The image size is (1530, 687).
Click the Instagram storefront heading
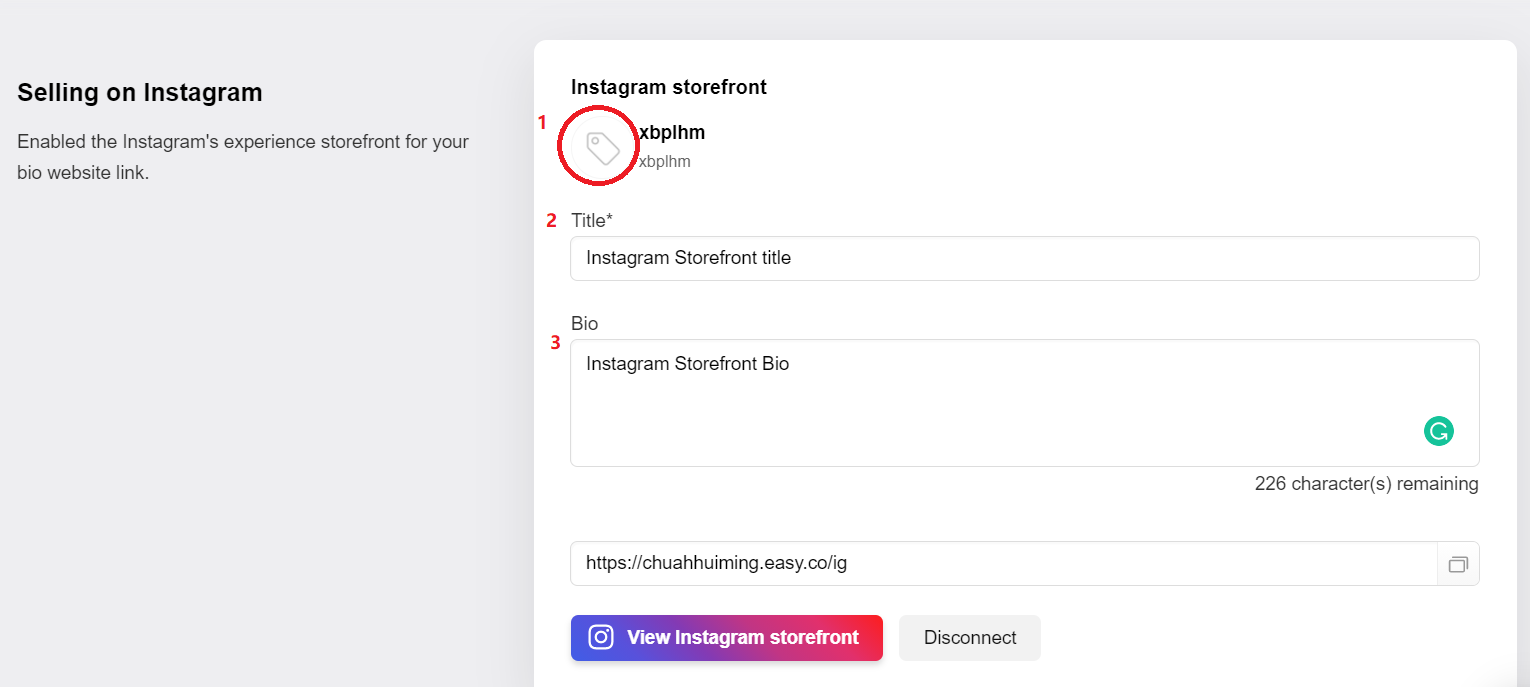669,87
